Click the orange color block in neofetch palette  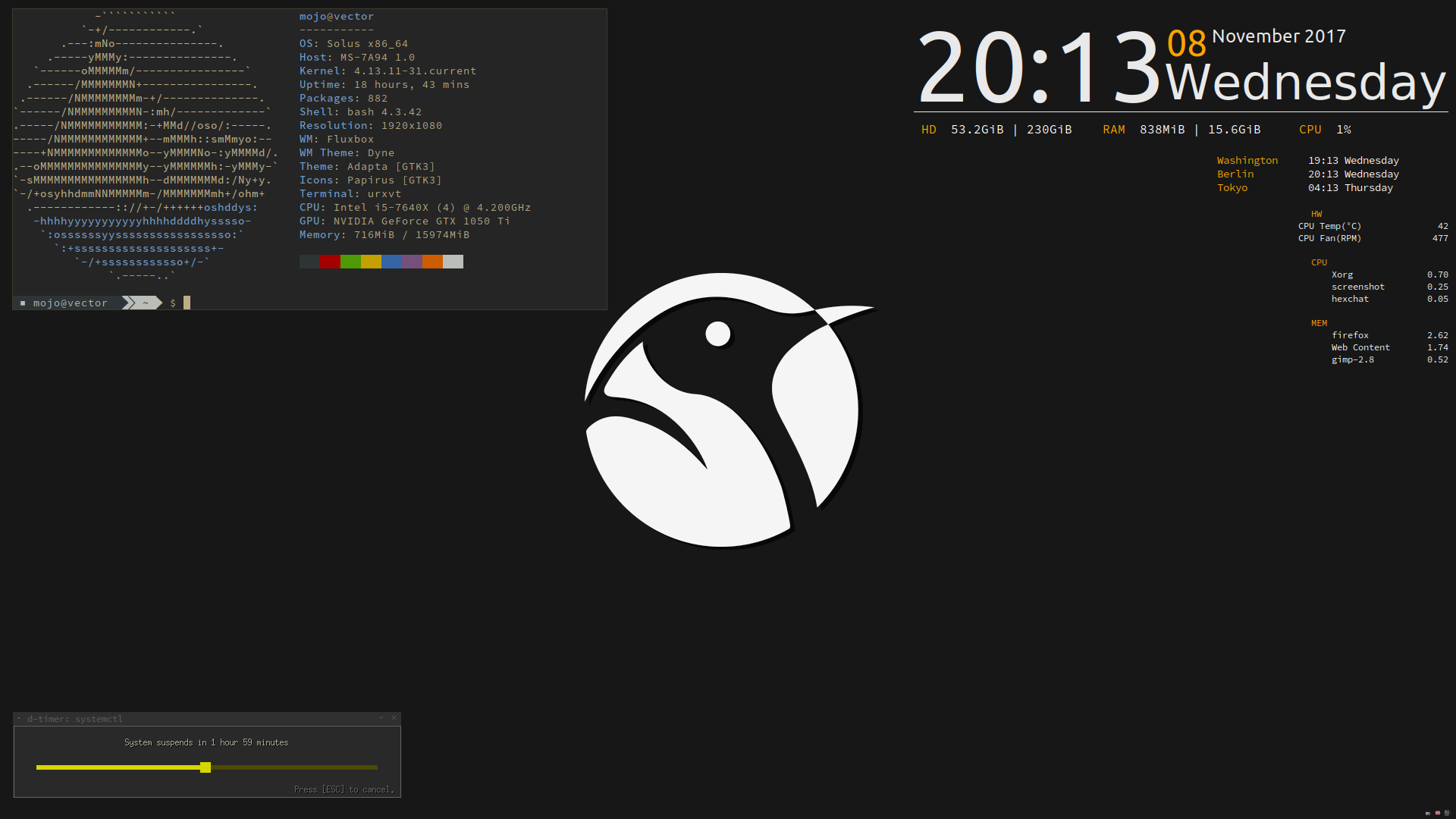[x=432, y=262]
